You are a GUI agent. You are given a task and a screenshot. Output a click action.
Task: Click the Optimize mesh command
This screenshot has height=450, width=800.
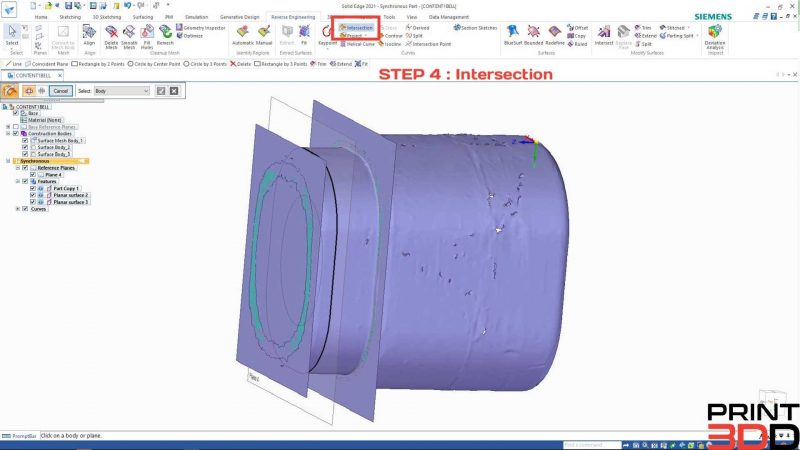[190, 36]
